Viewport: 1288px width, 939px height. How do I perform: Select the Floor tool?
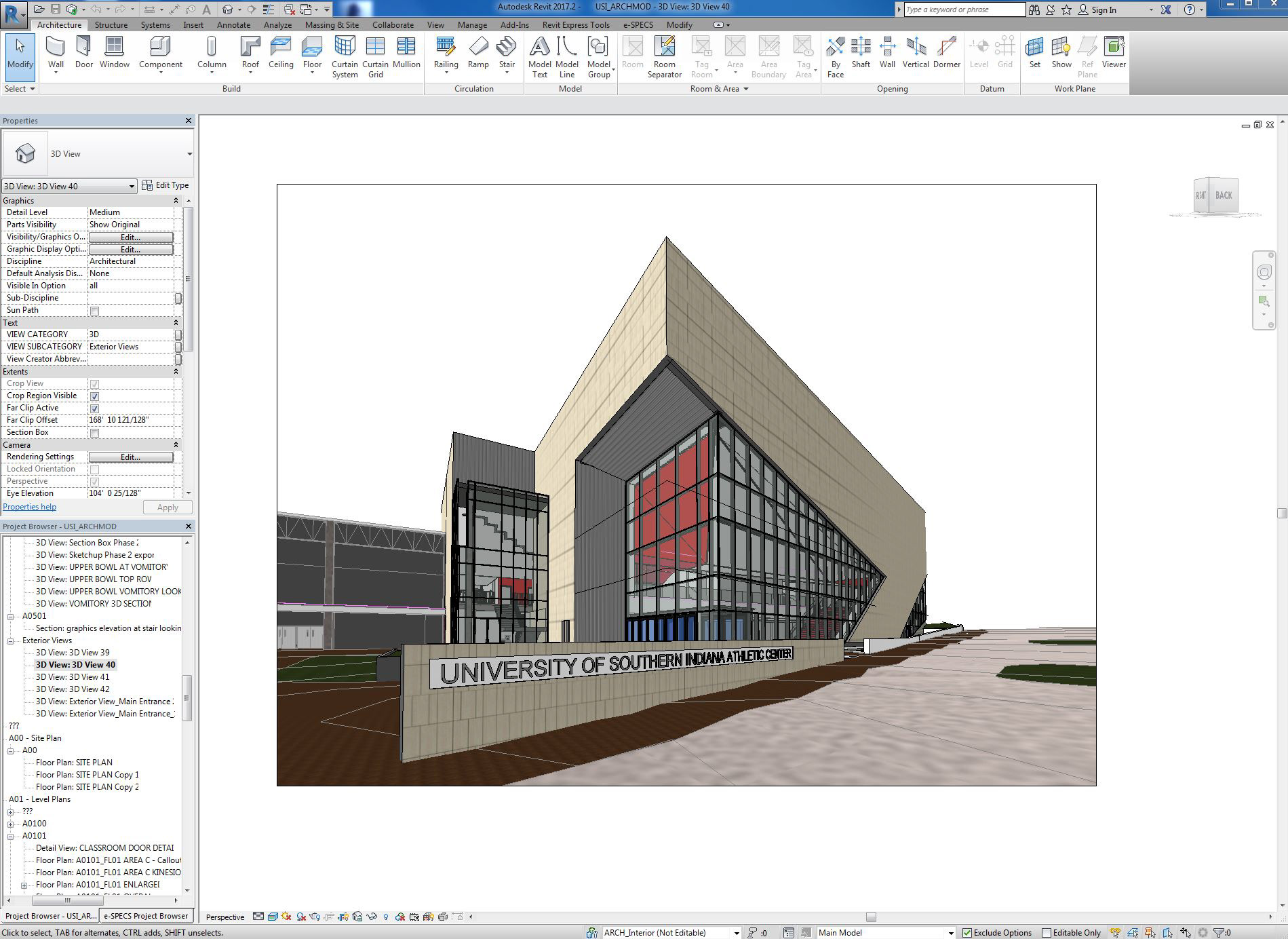tap(312, 53)
